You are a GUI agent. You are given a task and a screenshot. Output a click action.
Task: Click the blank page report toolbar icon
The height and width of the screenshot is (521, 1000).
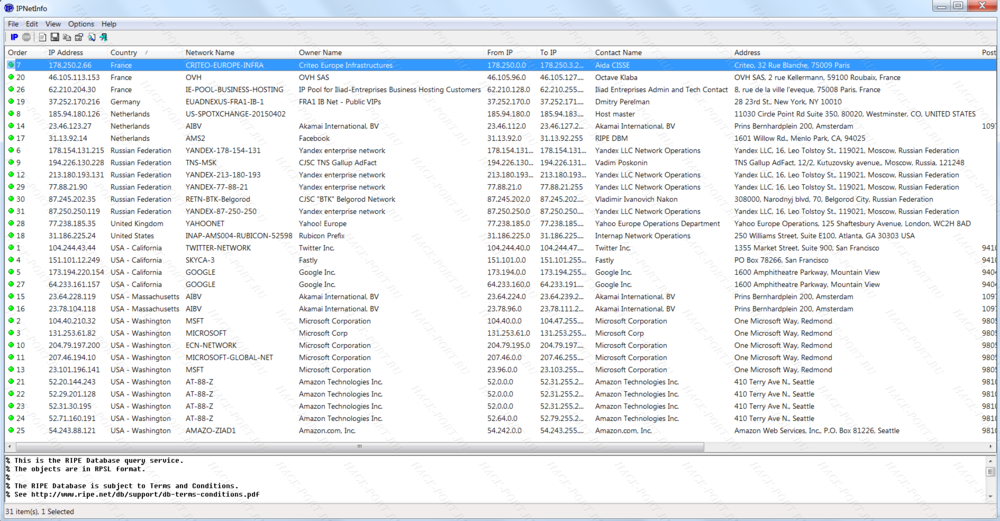[x=43, y=38]
